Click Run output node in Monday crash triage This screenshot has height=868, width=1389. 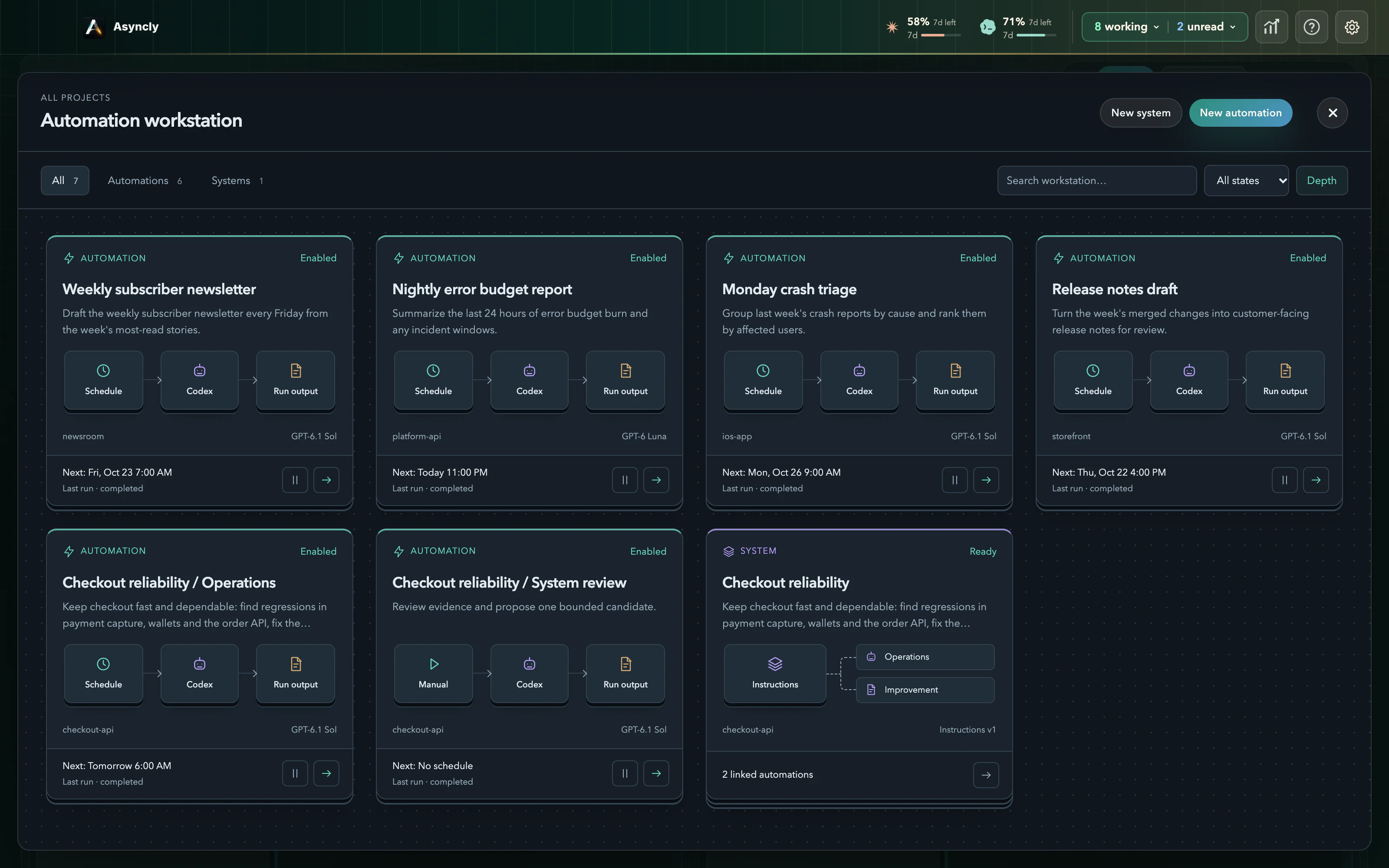tap(955, 380)
